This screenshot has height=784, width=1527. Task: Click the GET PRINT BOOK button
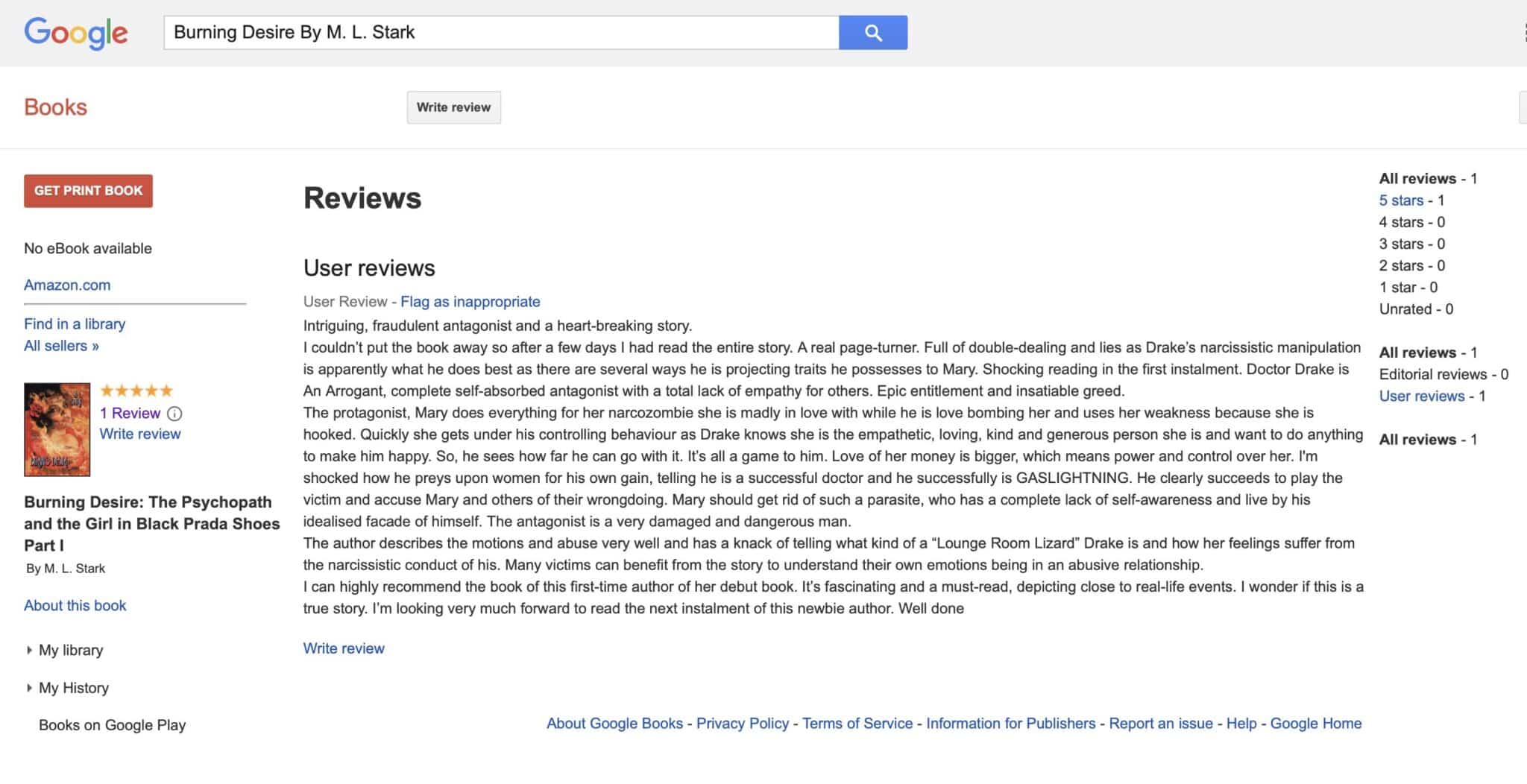(x=88, y=191)
